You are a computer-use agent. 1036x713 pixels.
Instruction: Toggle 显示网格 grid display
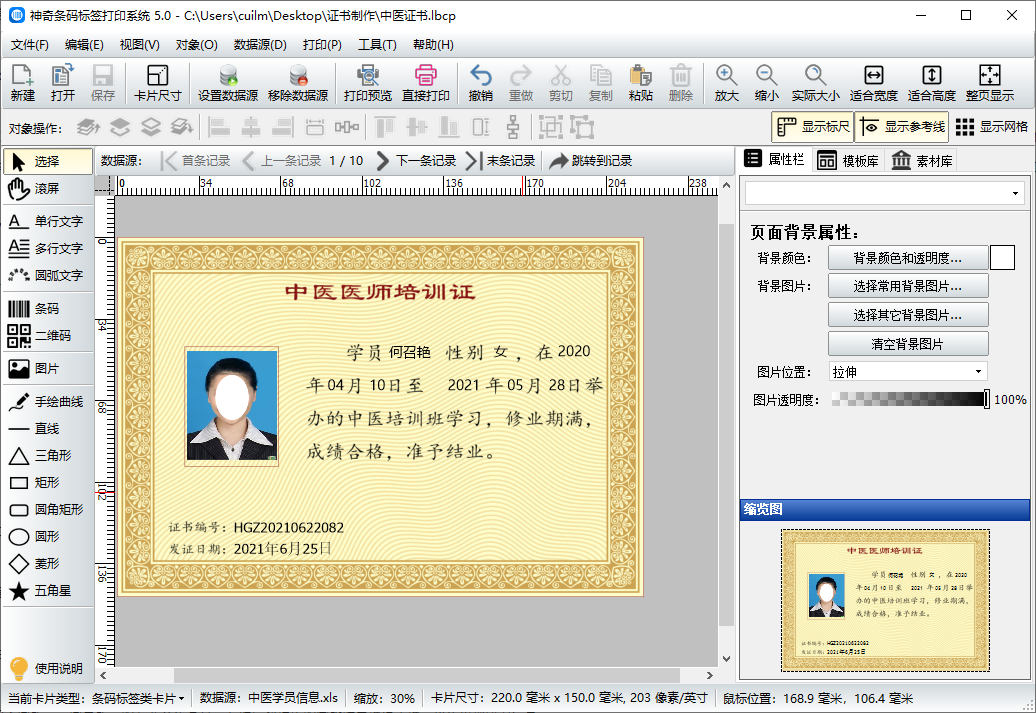click(991, 127)
